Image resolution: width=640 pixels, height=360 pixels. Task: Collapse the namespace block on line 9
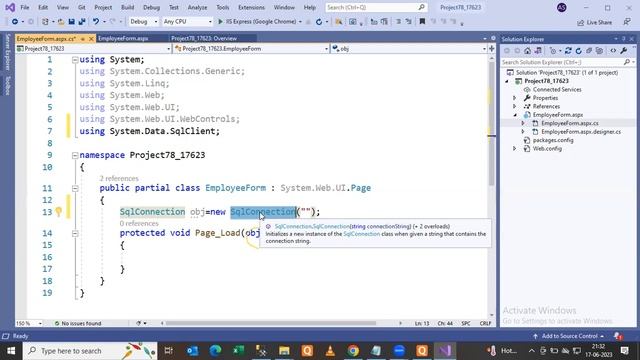75,155
